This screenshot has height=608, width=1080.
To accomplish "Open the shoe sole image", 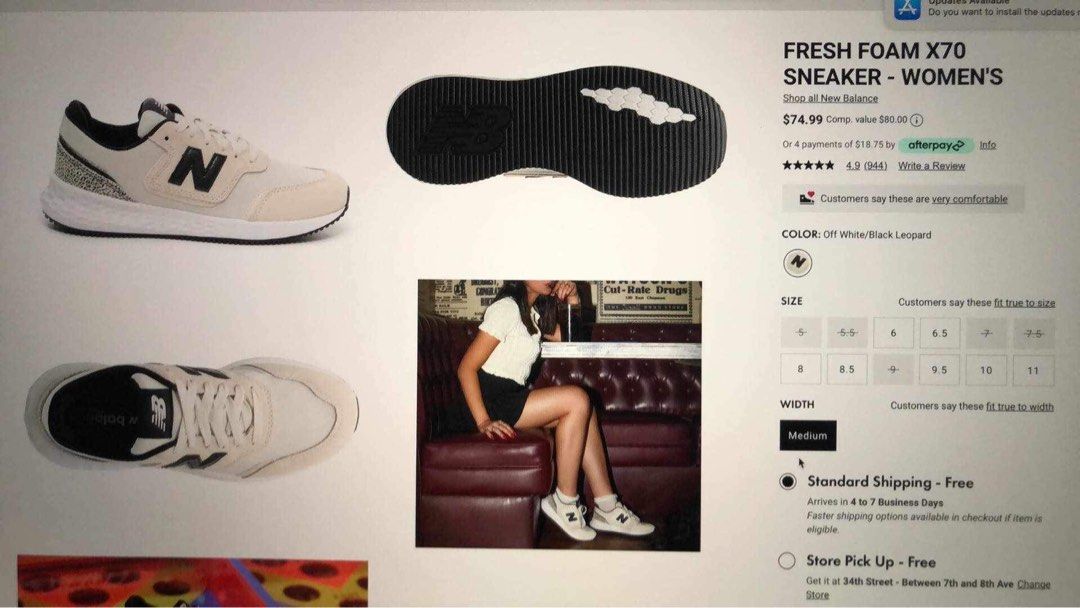I will (556, 131).
